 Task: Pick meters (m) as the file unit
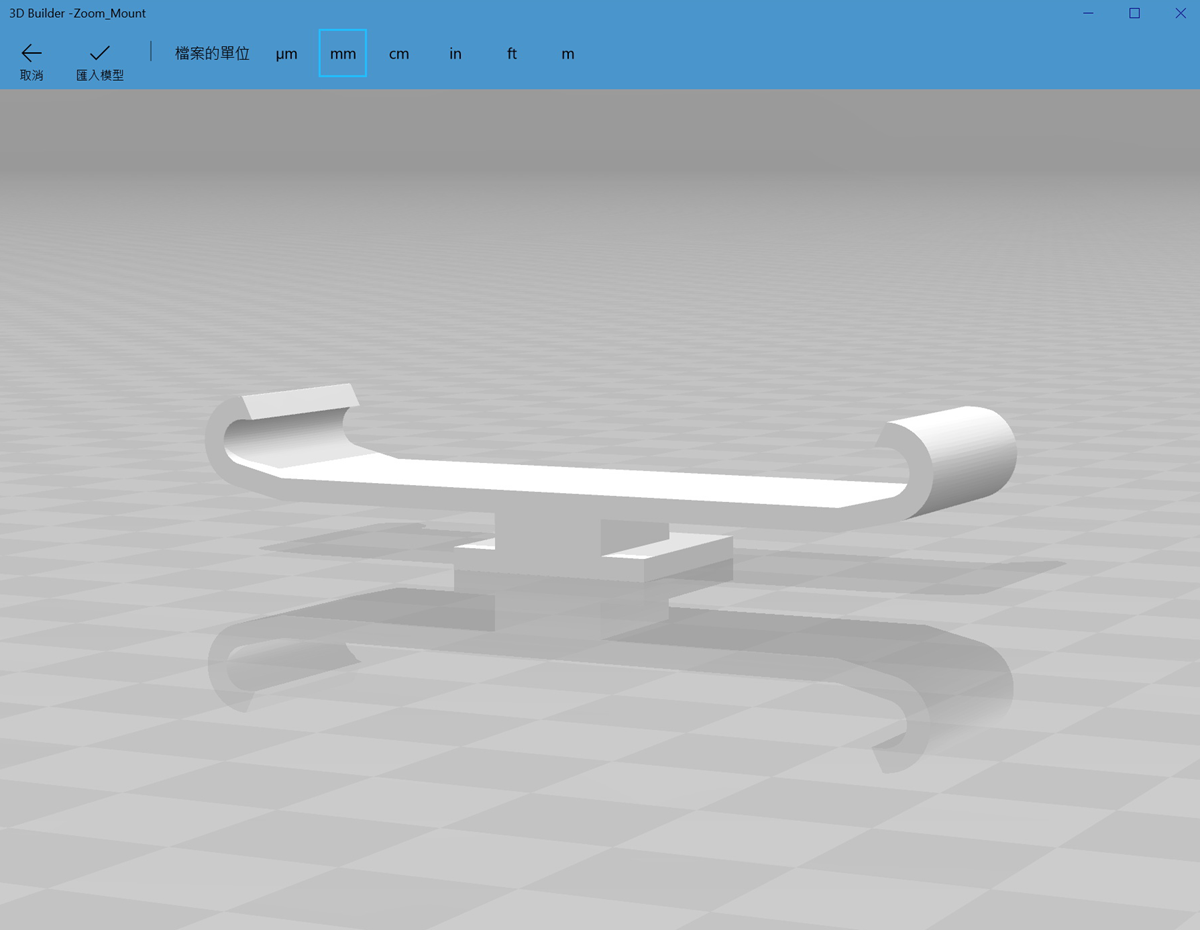tap(567, 54)
